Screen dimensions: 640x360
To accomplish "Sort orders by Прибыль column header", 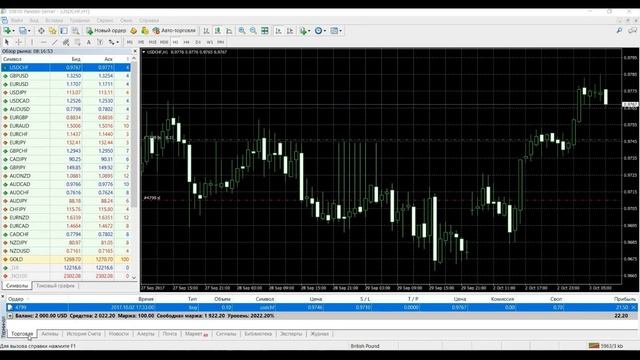I will (624, 299).
